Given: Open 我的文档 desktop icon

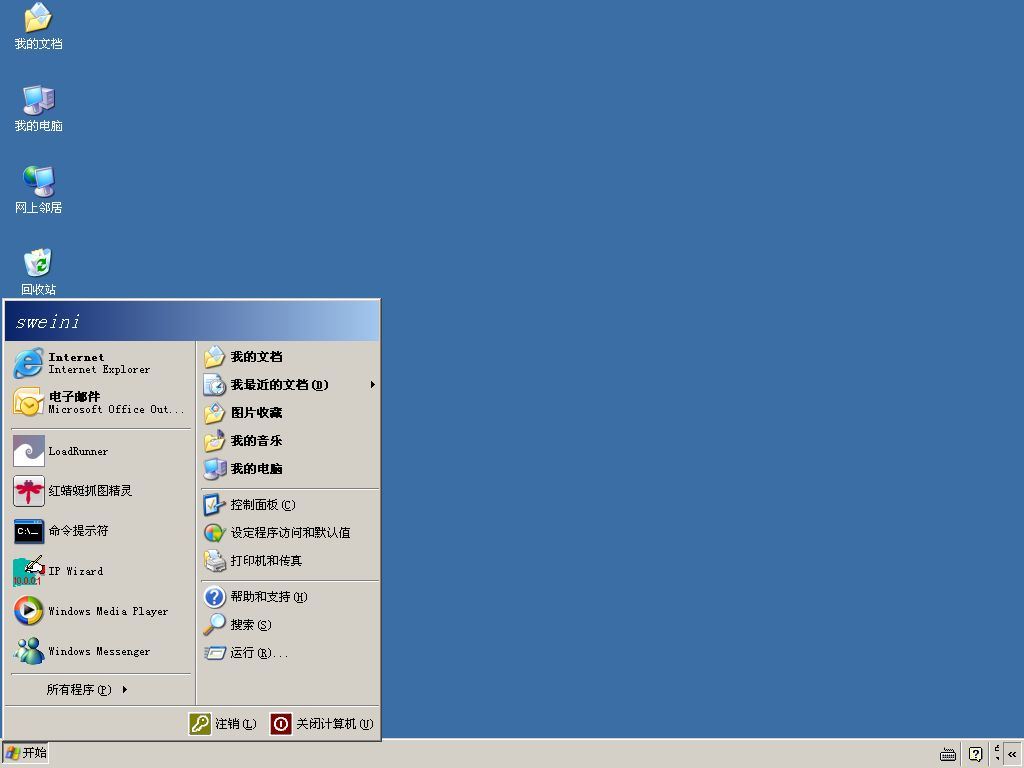Looking at the screenshot, I should coord(38,26).
